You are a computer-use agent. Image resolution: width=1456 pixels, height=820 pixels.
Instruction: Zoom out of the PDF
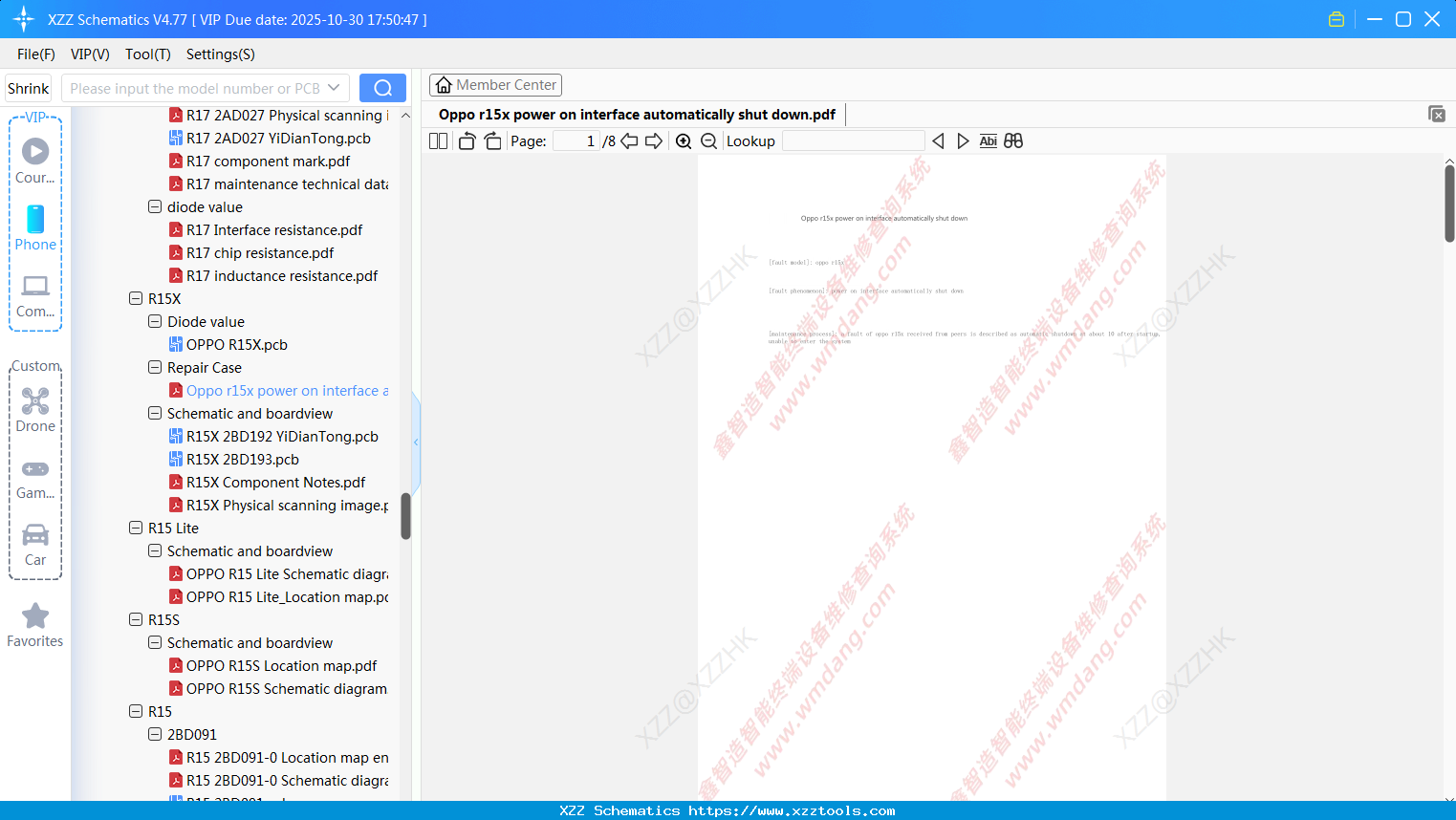coord(708,141)
